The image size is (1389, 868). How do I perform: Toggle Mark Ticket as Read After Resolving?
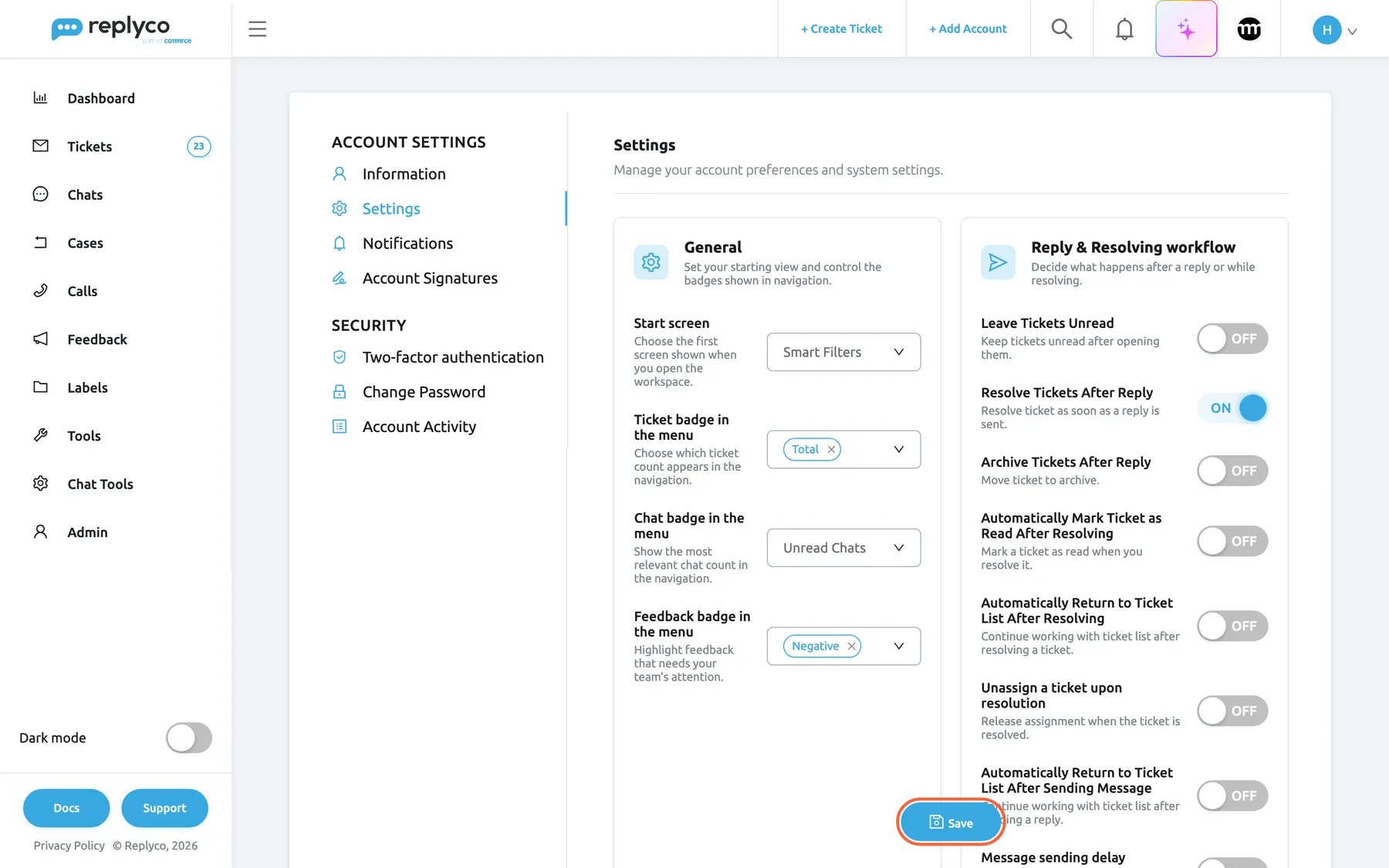pos(1232,541)
